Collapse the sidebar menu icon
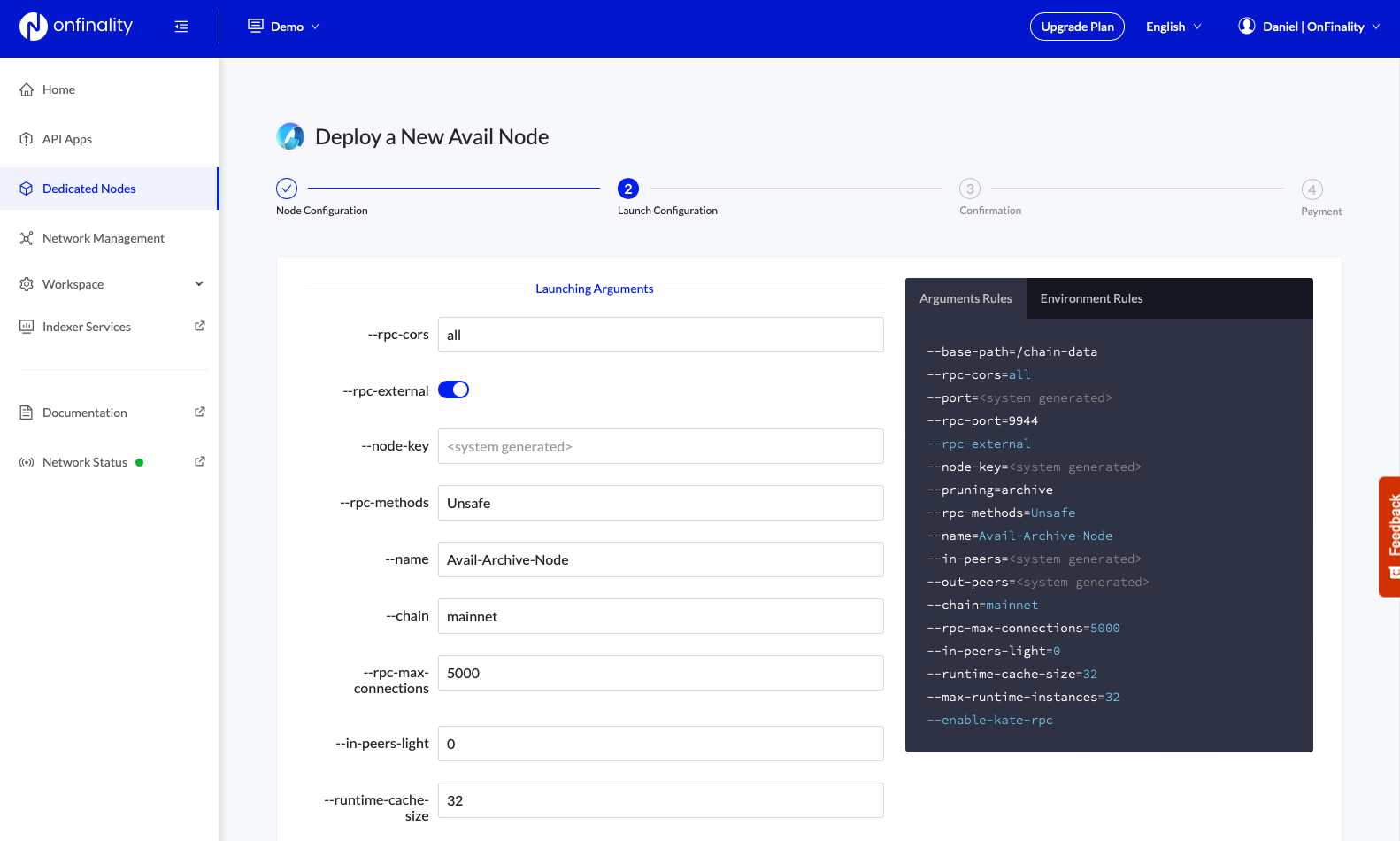 pos(181,27)
